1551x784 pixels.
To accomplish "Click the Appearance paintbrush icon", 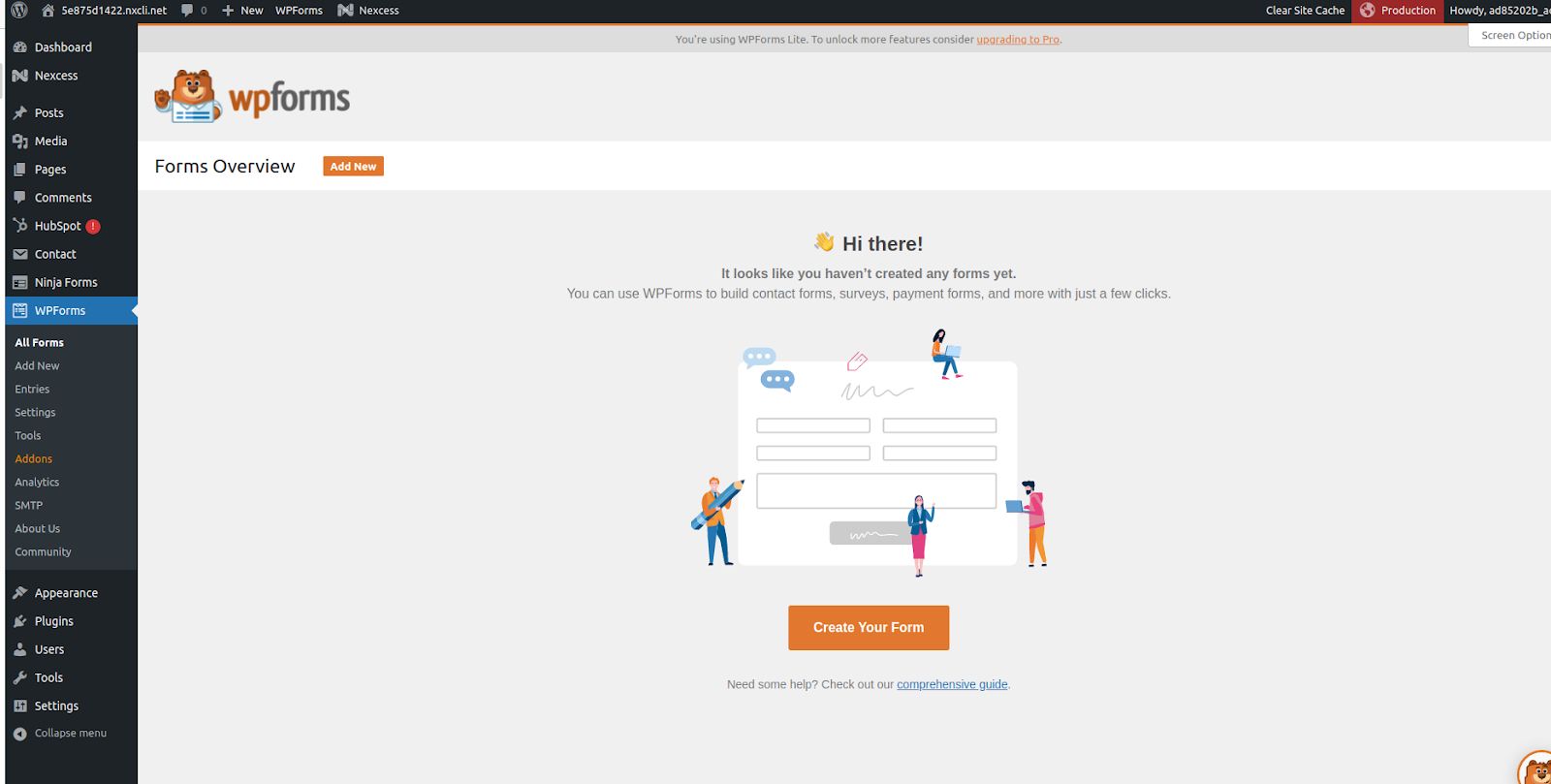I will [20, 593].
